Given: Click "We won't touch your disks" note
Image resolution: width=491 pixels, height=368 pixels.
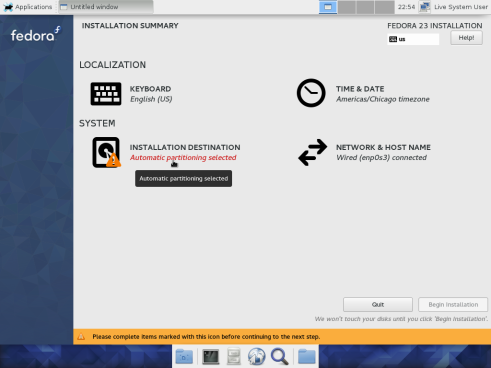Looking at the screenshot, I should coord(401,319).
